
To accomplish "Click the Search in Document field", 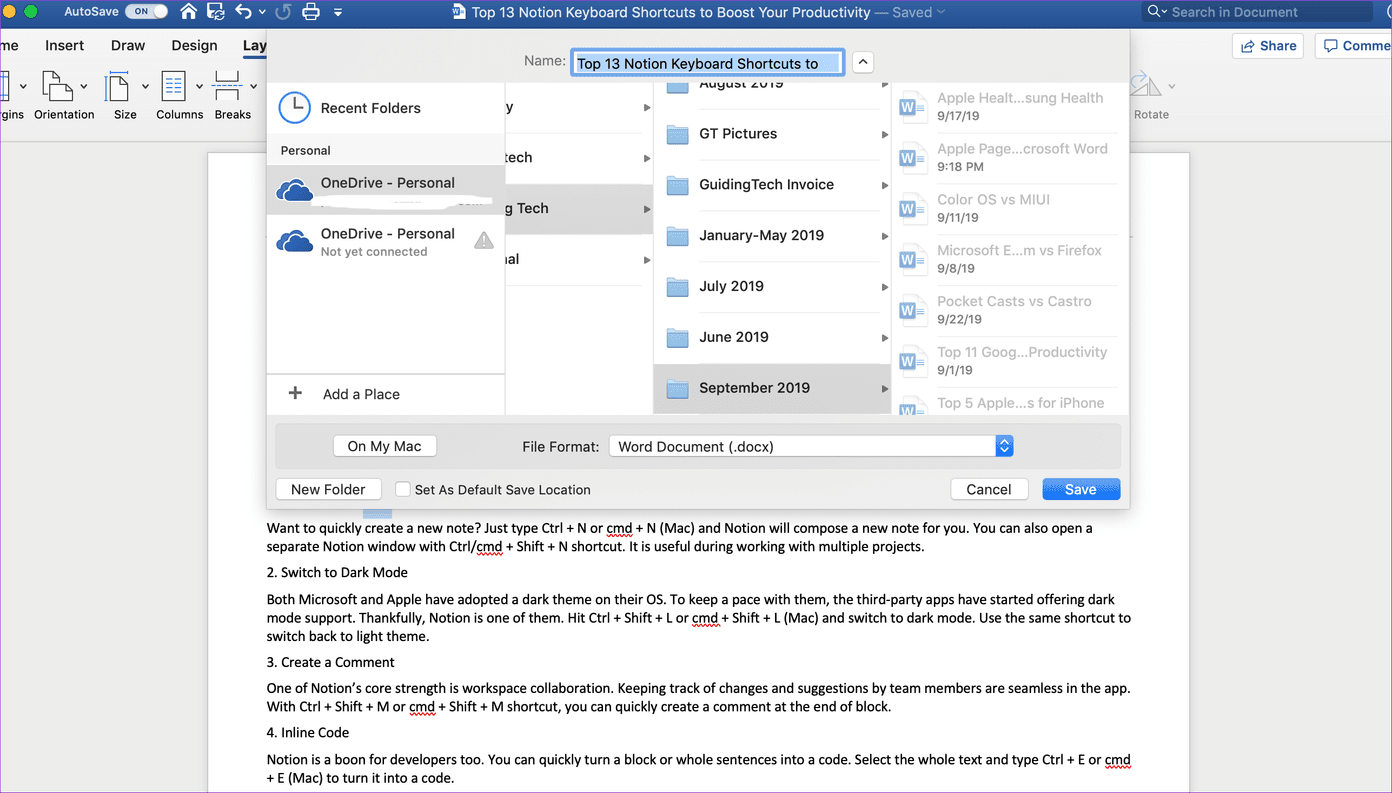I will click(x=1257, y=12).
